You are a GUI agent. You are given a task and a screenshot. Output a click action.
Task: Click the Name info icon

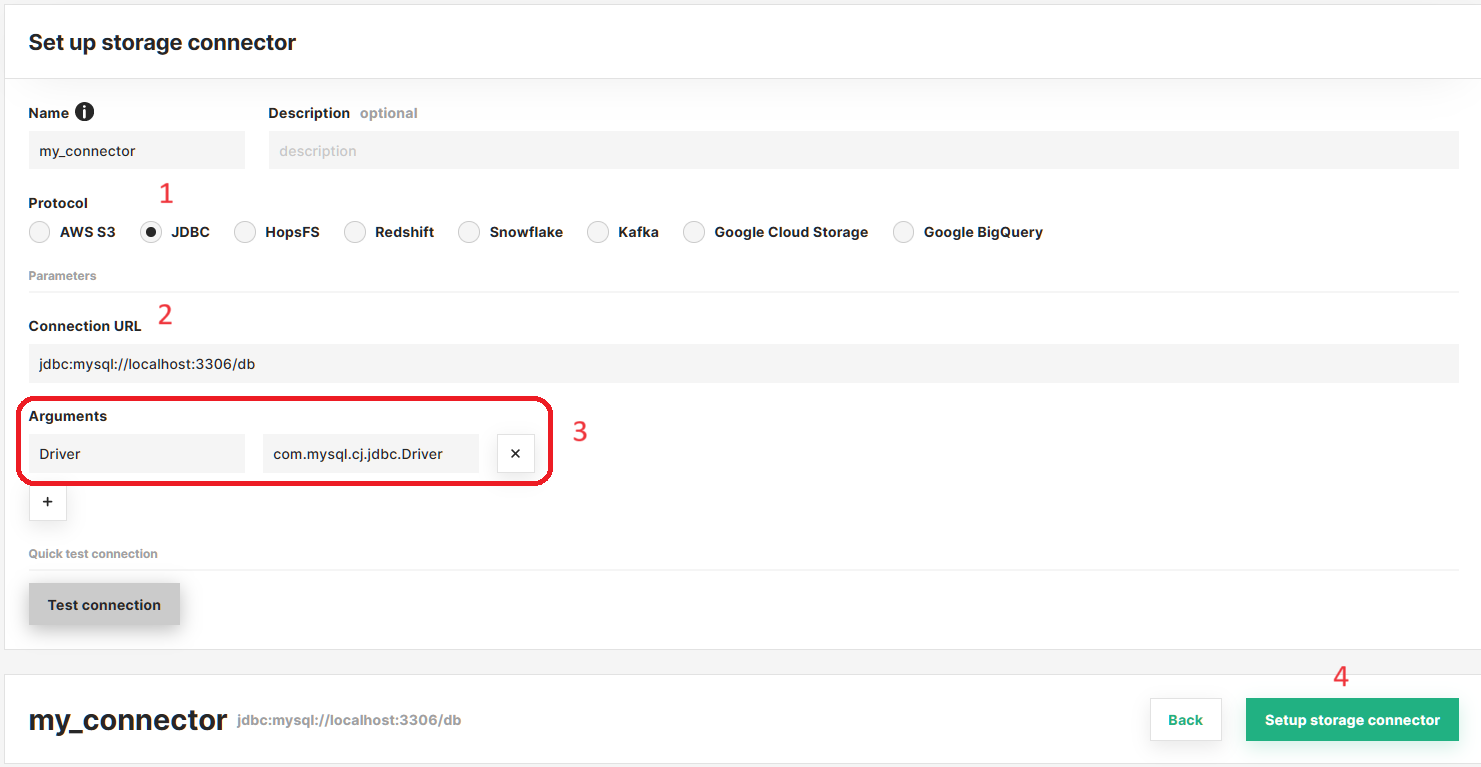(84, 112)
